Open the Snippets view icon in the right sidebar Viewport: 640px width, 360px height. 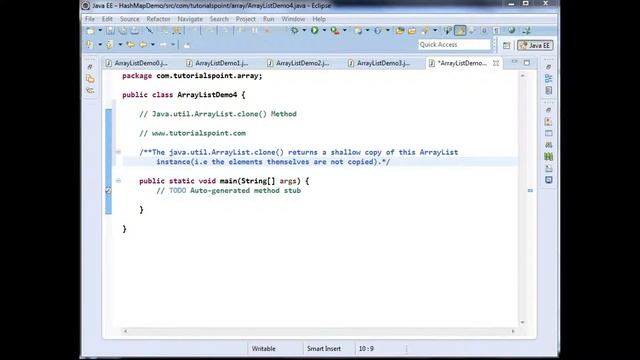coord(549,168)
